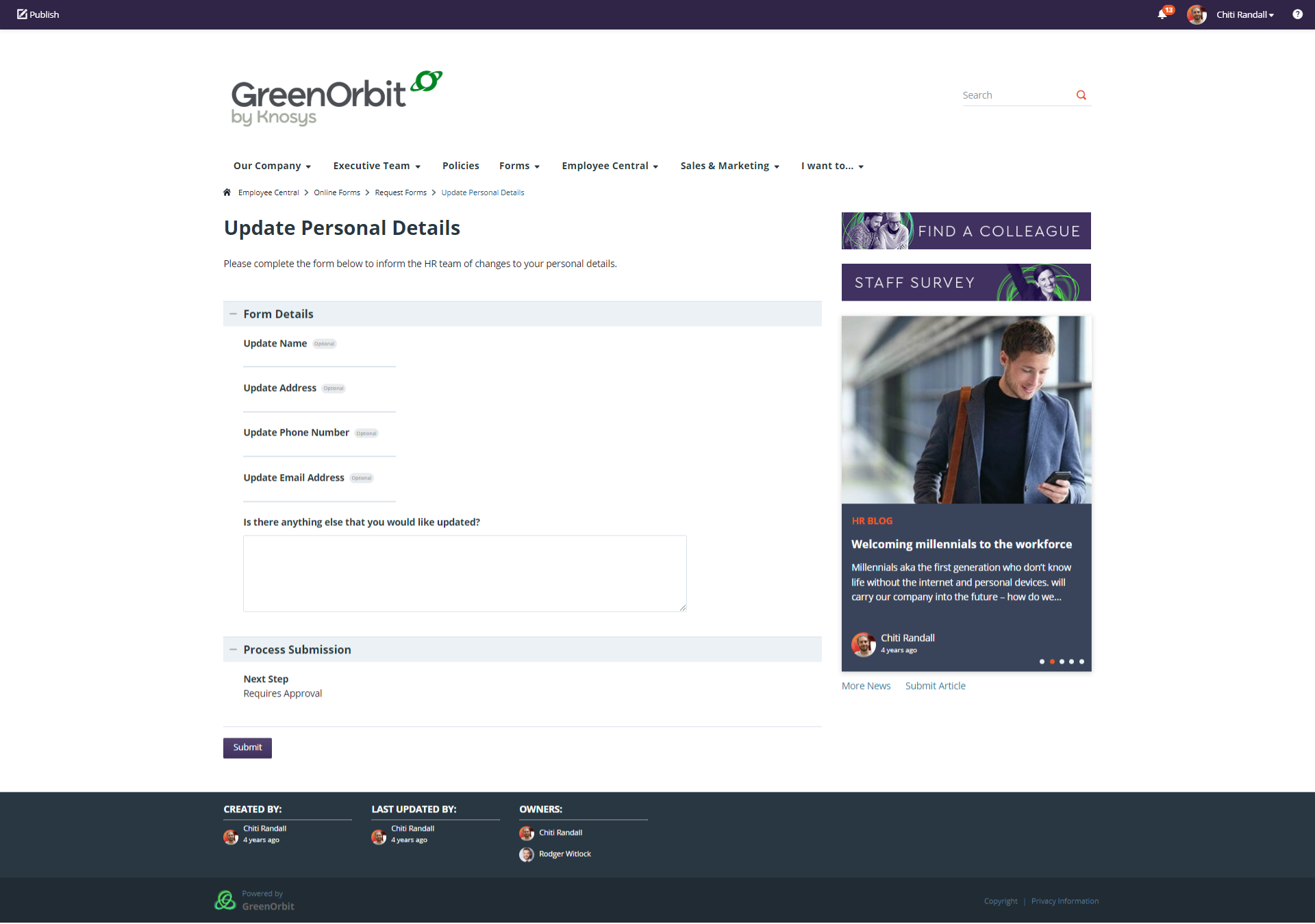The width and height of the screenshot is (1315, 924).
Task: Click the HR Blog article thumbnail
Action: click(x=966, y=409)
